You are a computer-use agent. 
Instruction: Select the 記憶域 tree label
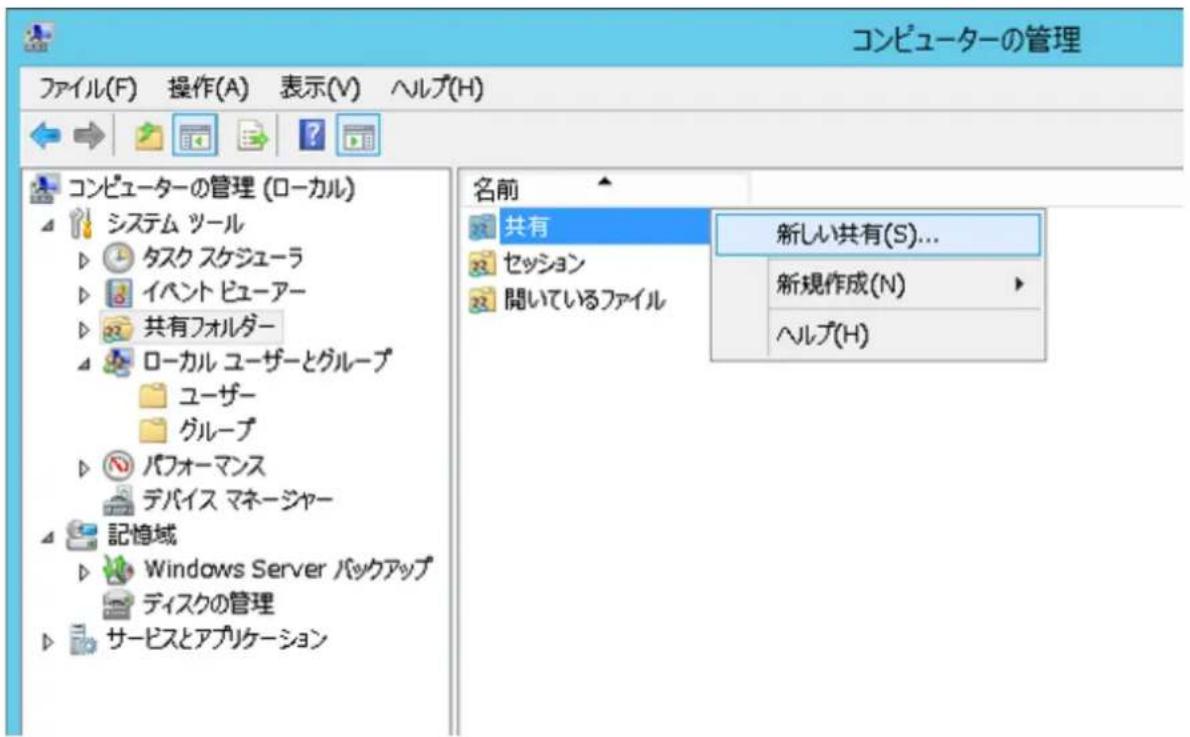[142, 535]
